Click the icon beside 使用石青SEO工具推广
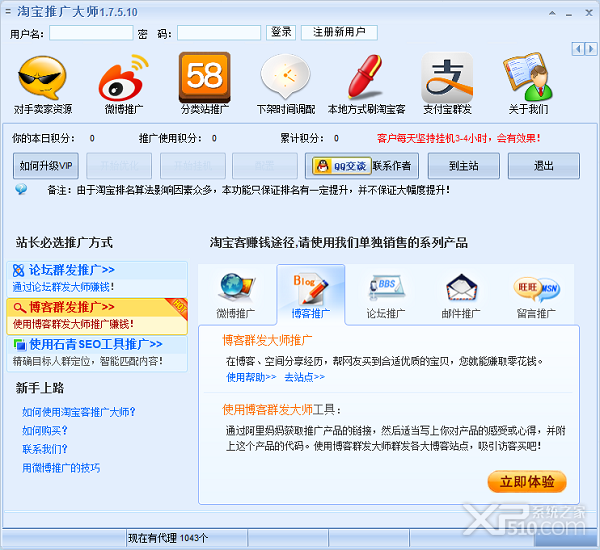 tap(20, 344)
